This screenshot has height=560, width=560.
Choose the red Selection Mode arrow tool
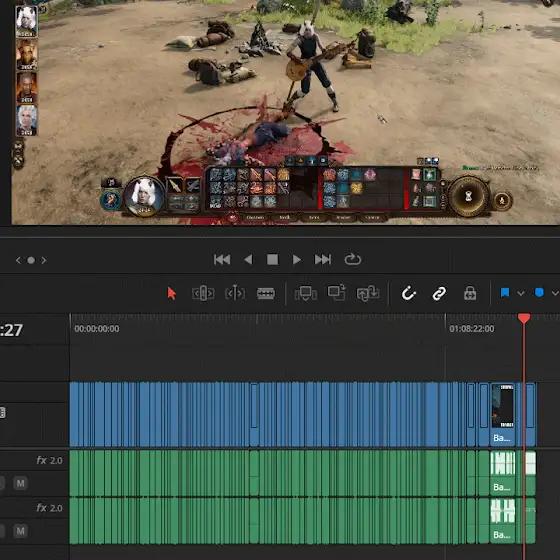[171, 293]
